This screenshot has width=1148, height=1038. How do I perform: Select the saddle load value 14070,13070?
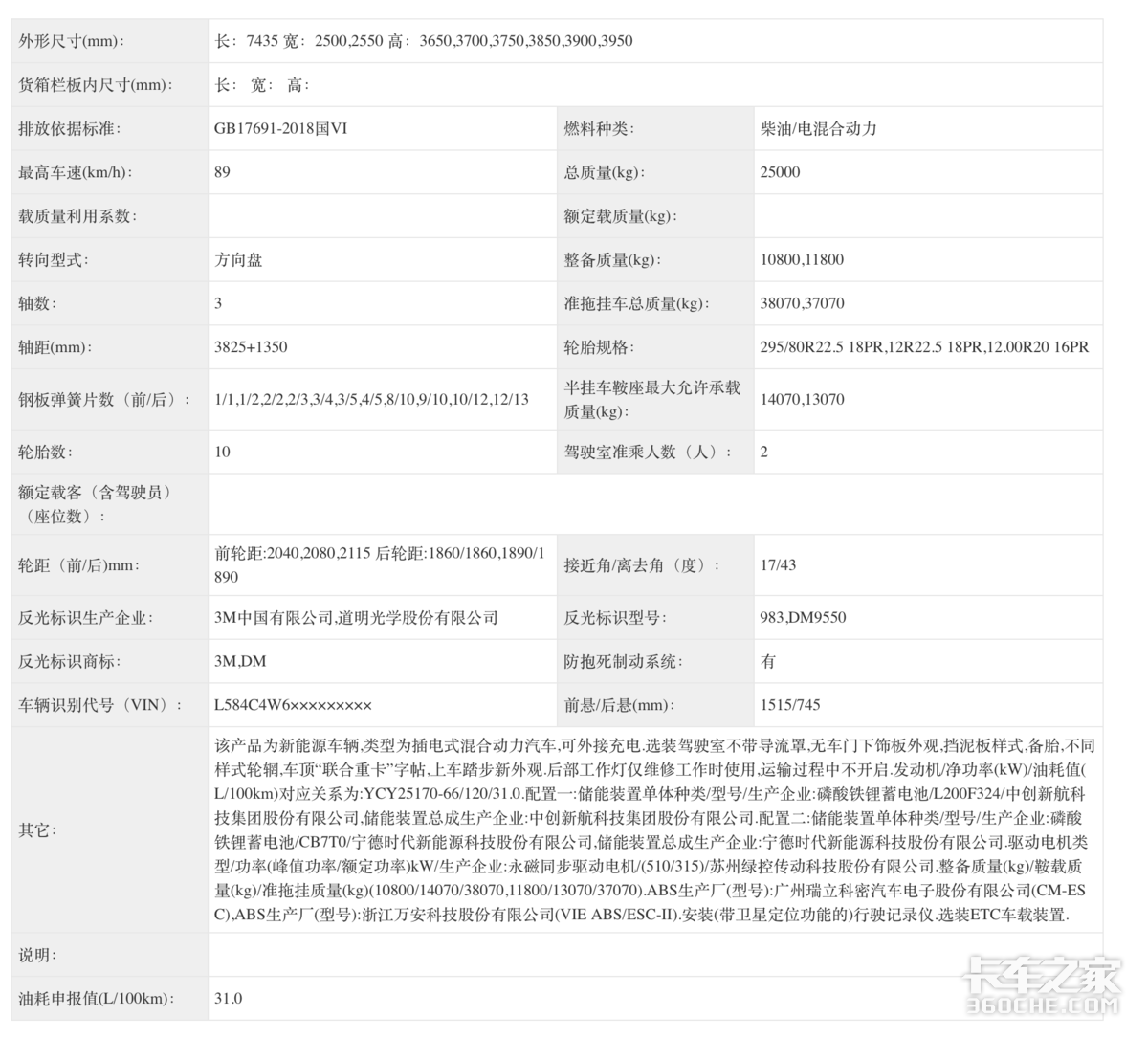coord(802,399)
